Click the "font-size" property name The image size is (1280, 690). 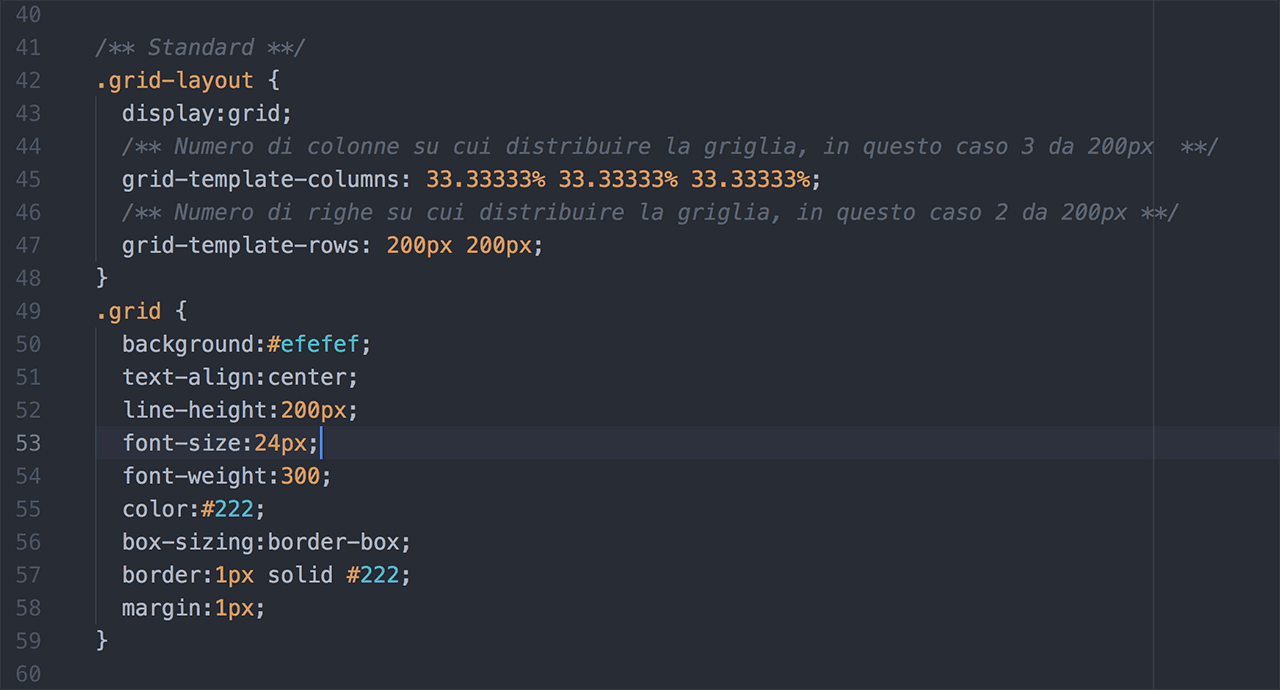tap(181, 443)
